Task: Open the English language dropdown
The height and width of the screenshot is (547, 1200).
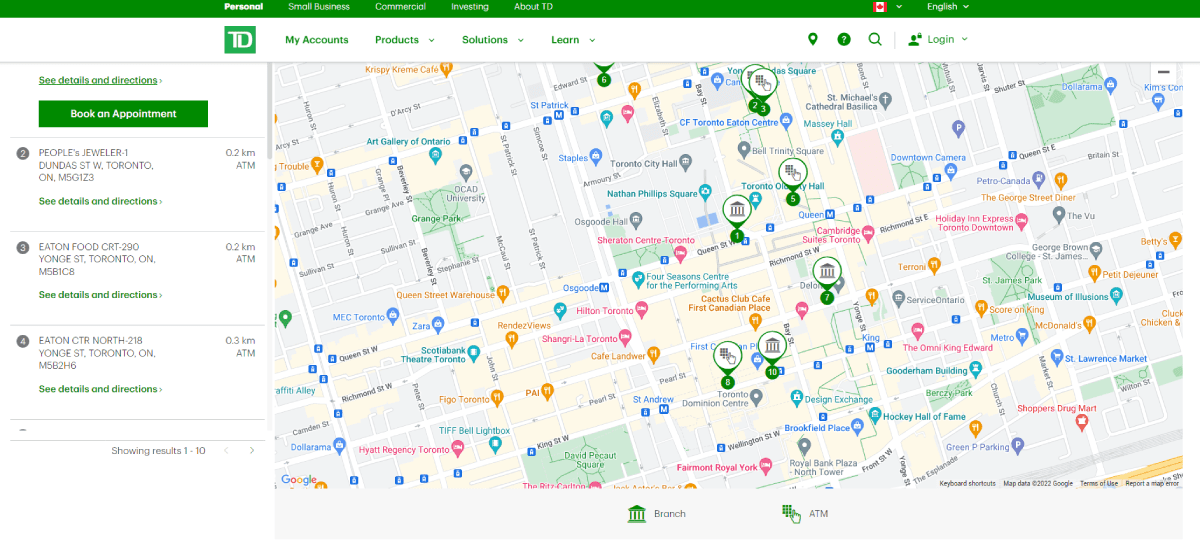Action: [948, 7]
